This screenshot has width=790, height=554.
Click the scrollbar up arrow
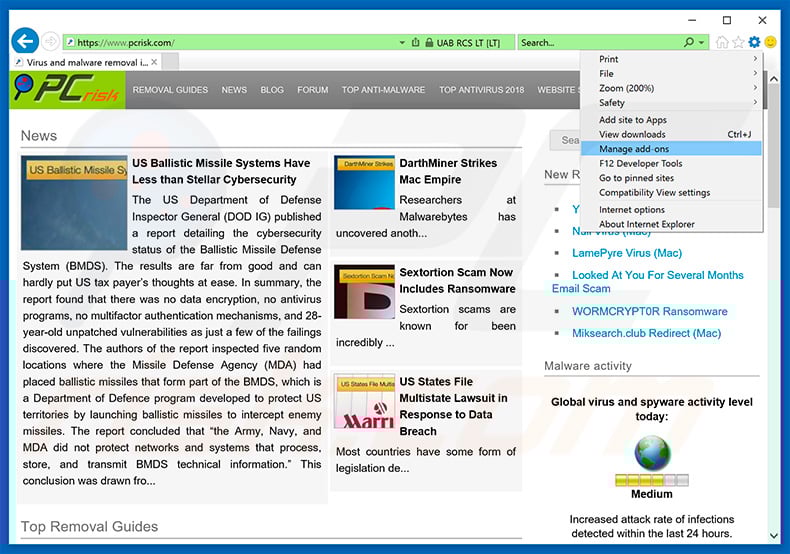[773, 80]
